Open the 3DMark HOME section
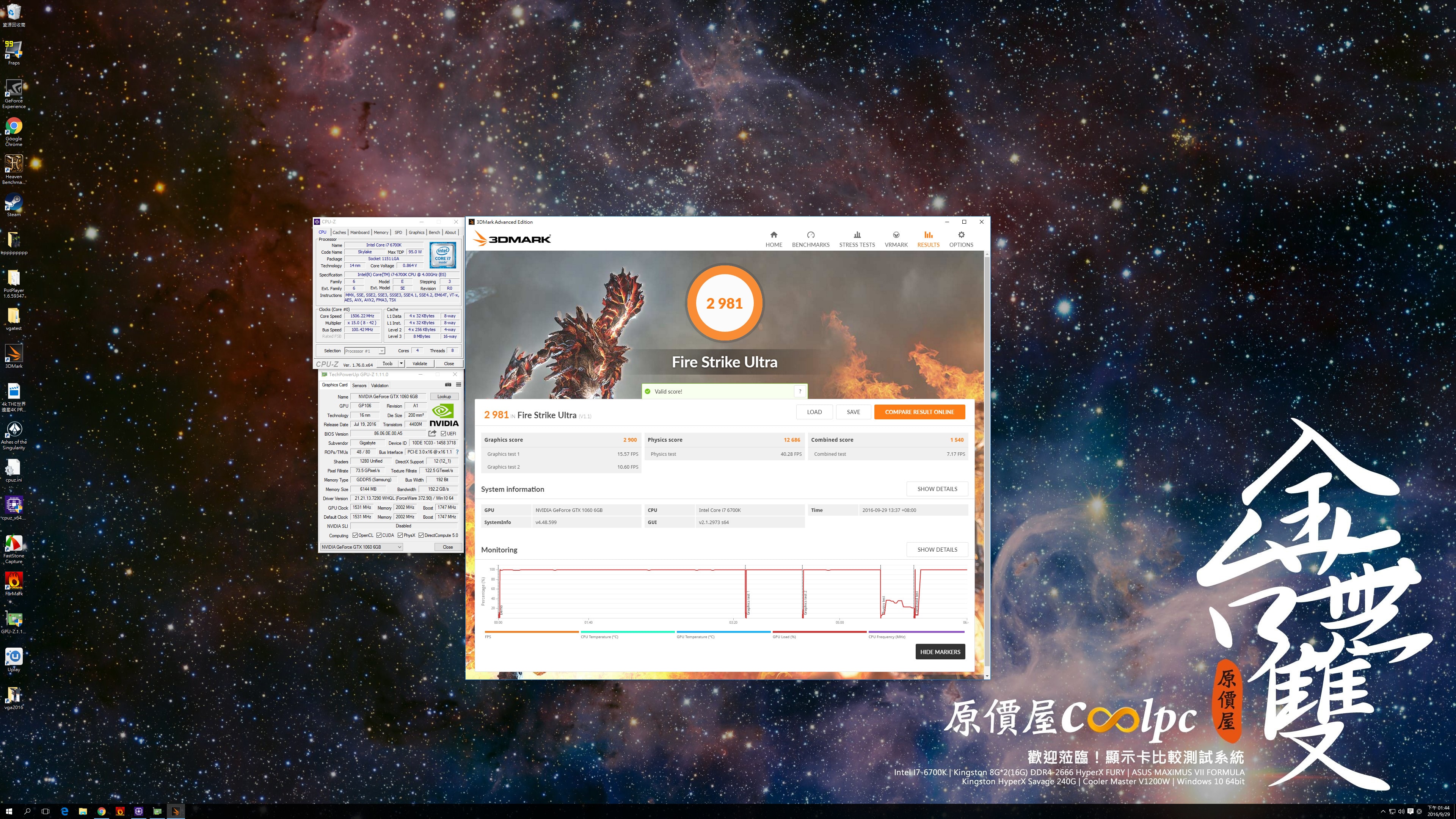 [773, 239]
